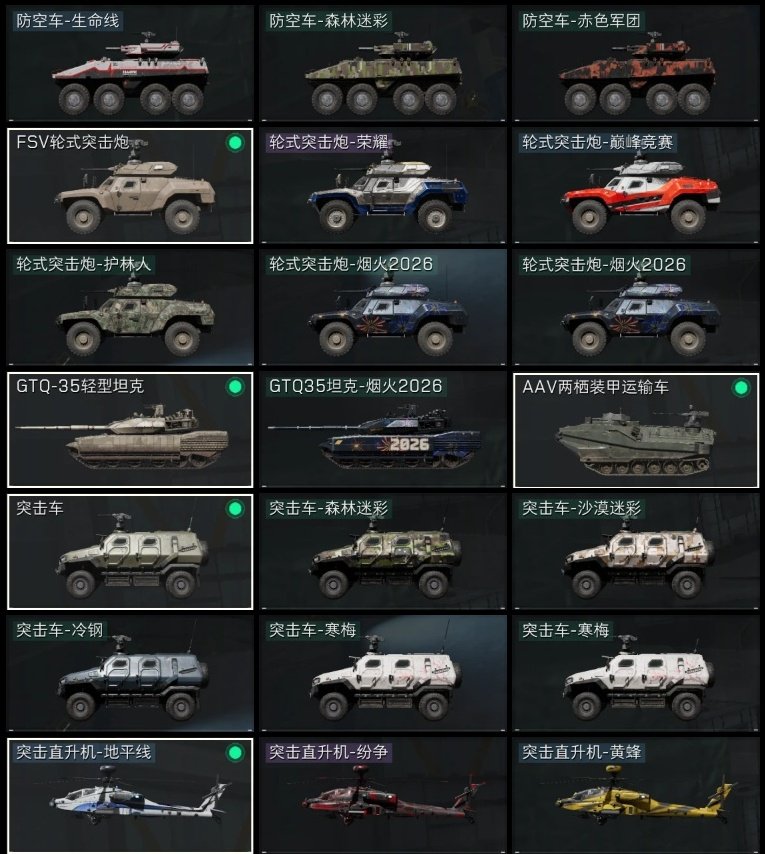
Task: Click the green dot on 突击直升机-地平线
Action: (x=235, y=753)
